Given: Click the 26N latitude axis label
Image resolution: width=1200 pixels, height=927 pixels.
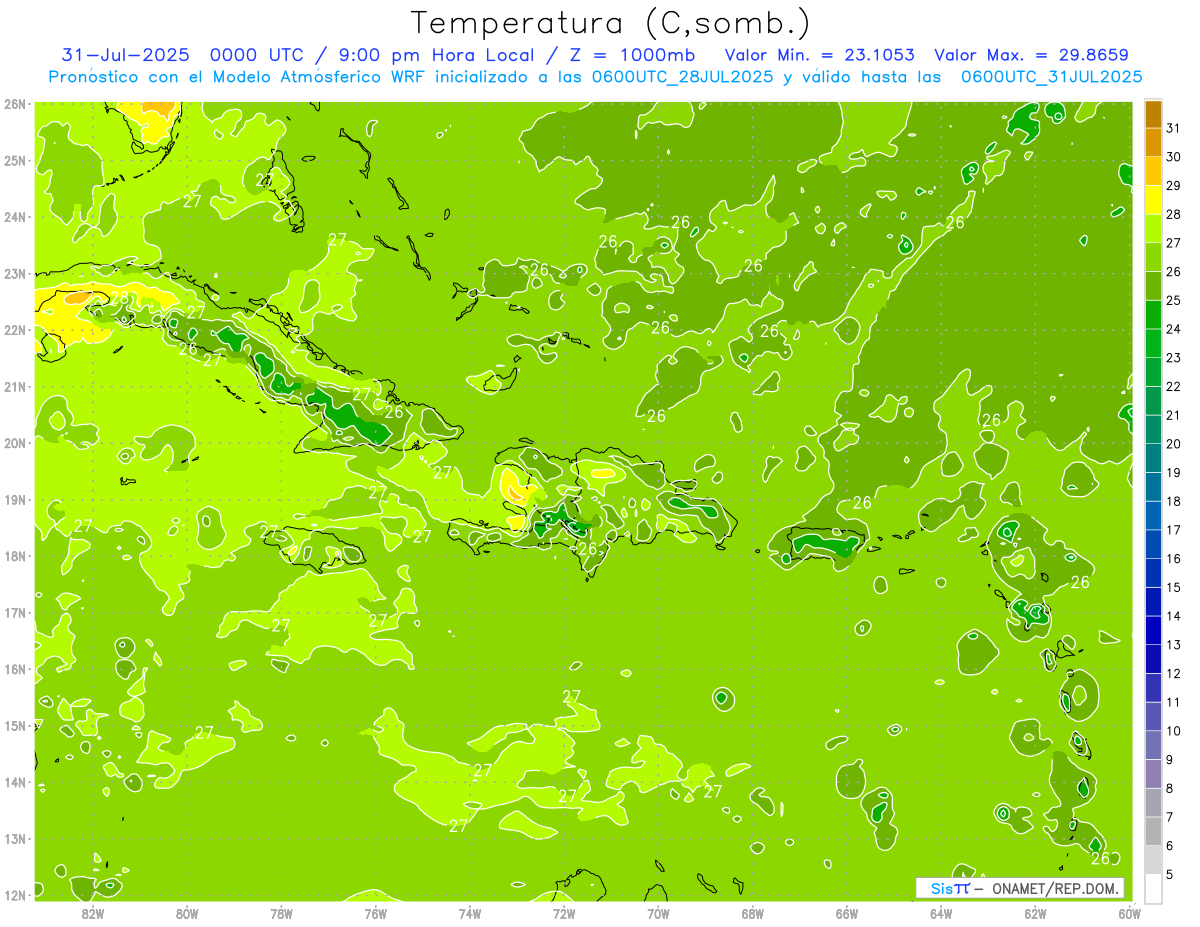Looking at the screenshot, I should click(15, 104).
